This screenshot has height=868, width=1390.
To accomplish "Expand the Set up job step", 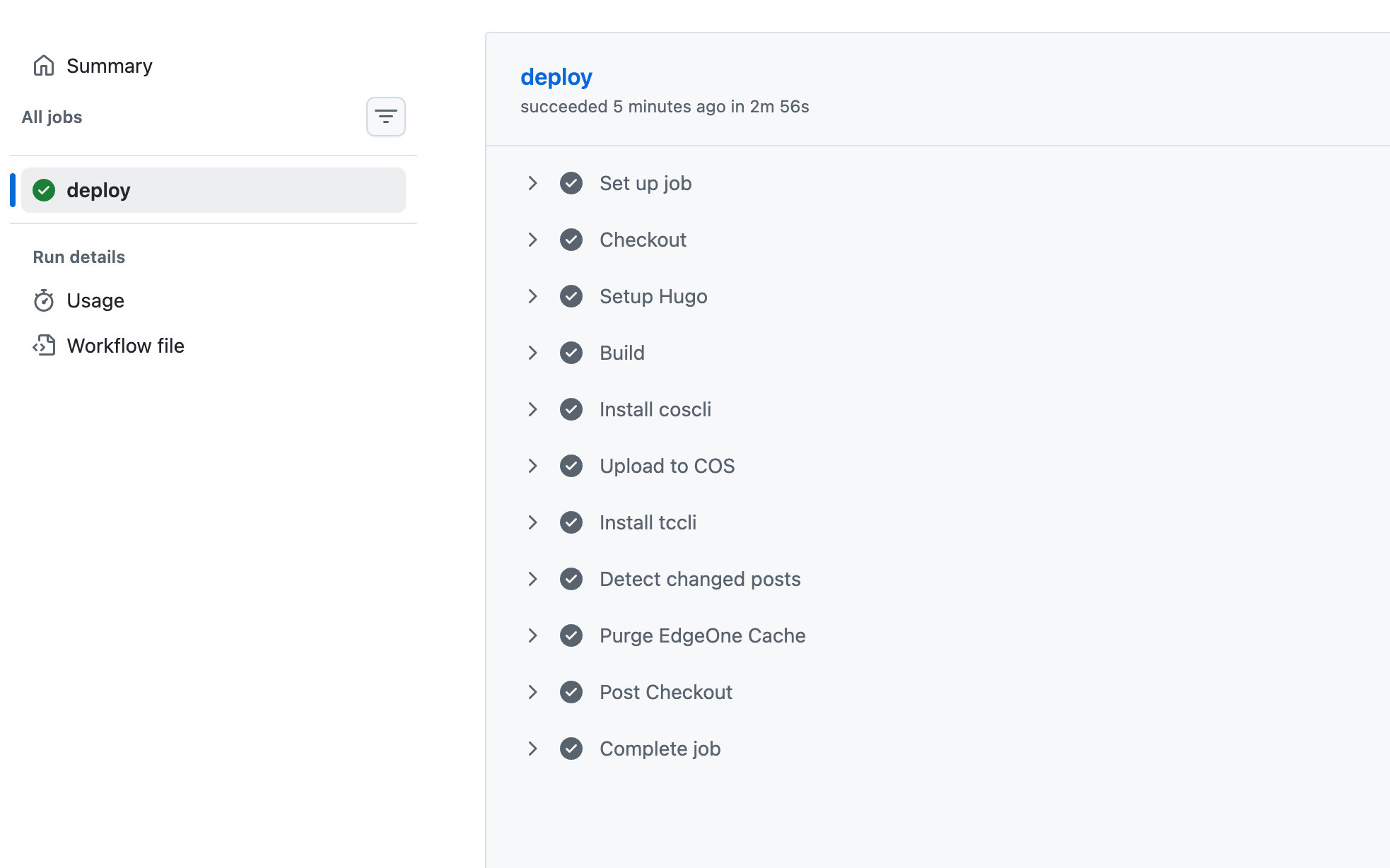I will pyautogui.click(x=532, y=183).
